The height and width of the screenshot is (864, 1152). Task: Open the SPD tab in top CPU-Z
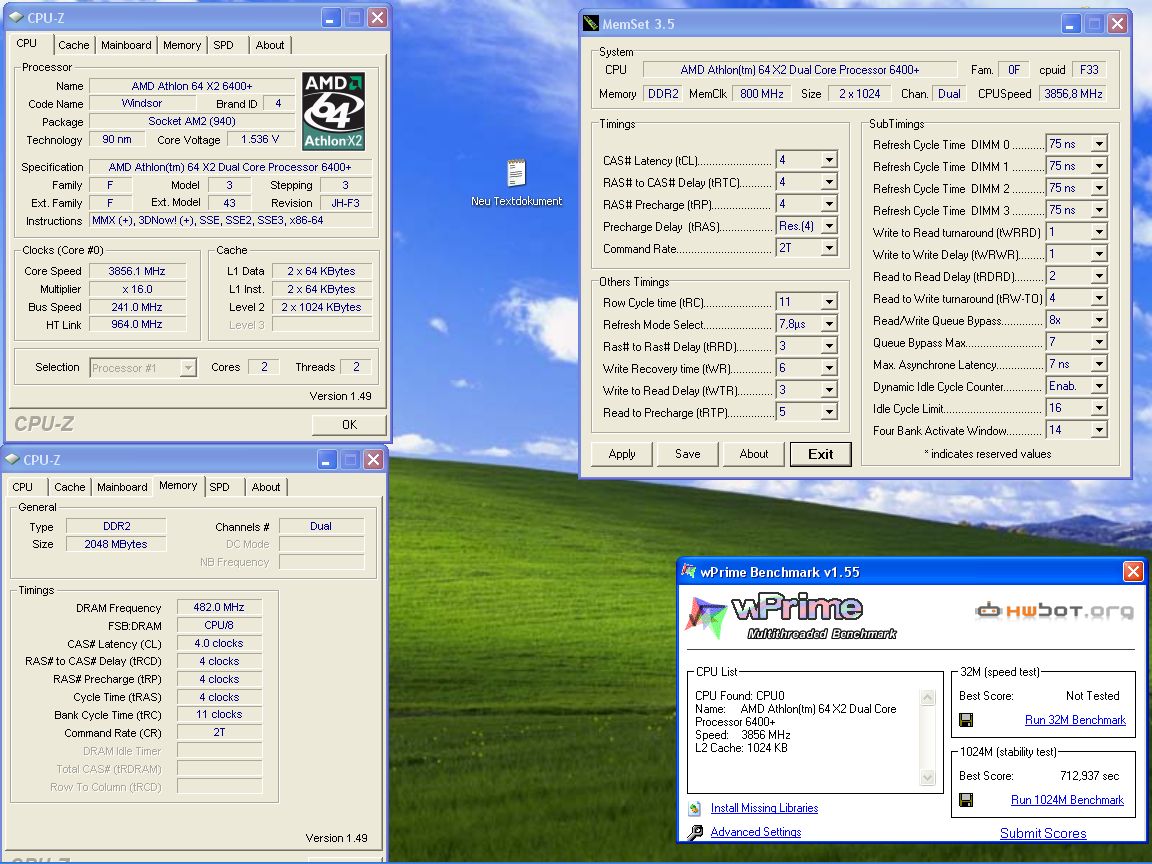[223, 45]
